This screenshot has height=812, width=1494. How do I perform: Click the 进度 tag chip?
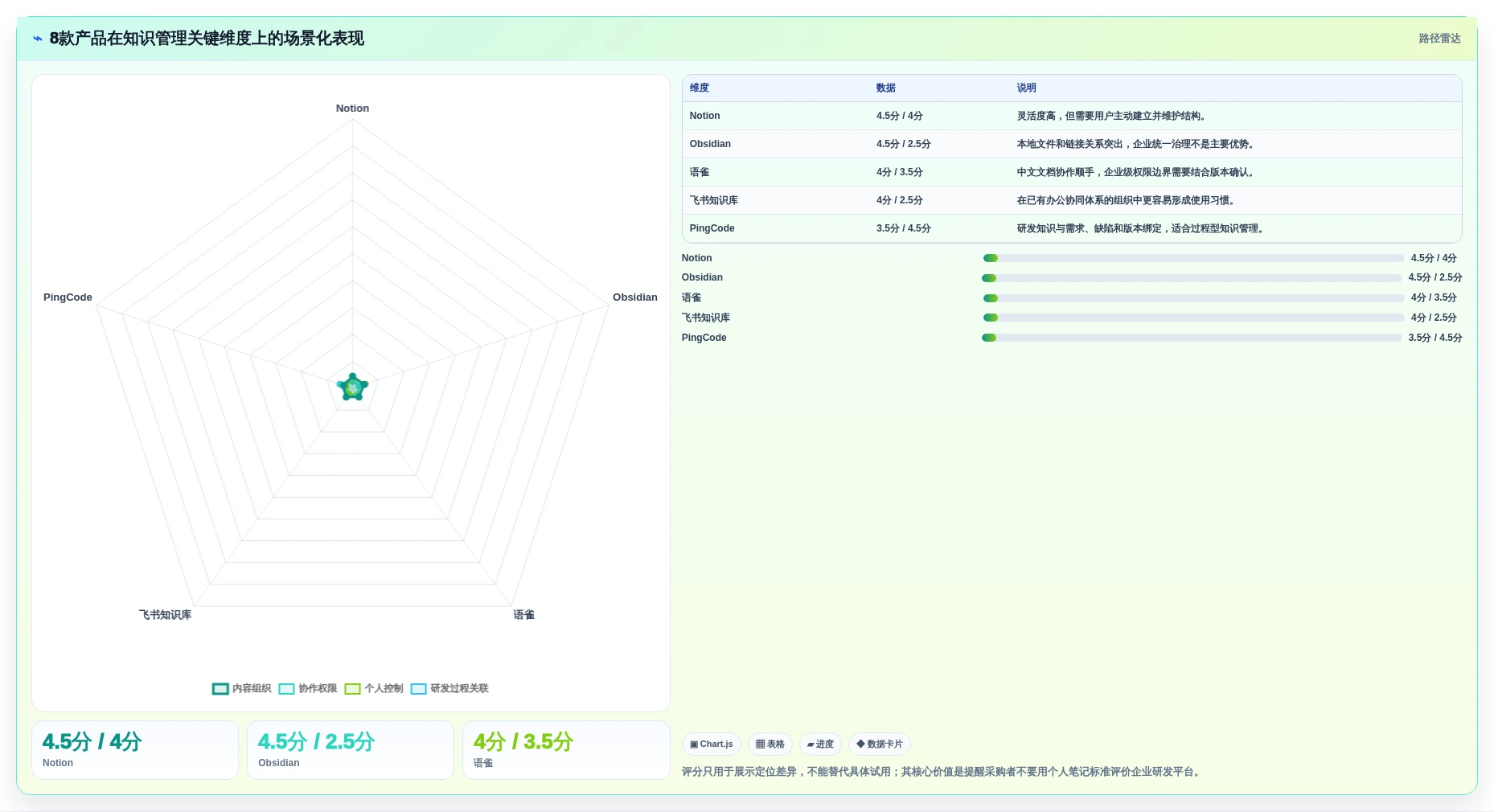click(x=820, y=744)
